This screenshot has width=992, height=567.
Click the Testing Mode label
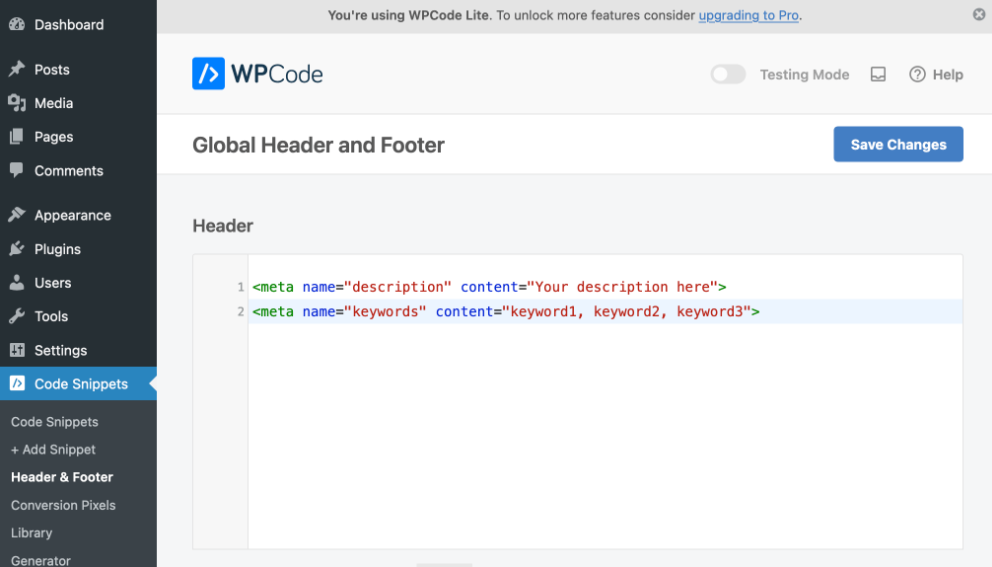pos(804,74)
